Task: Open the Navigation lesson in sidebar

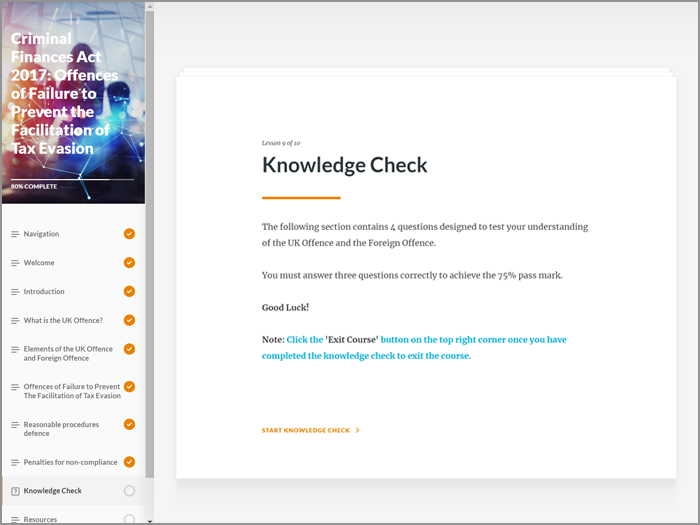Action: [41, 234]
